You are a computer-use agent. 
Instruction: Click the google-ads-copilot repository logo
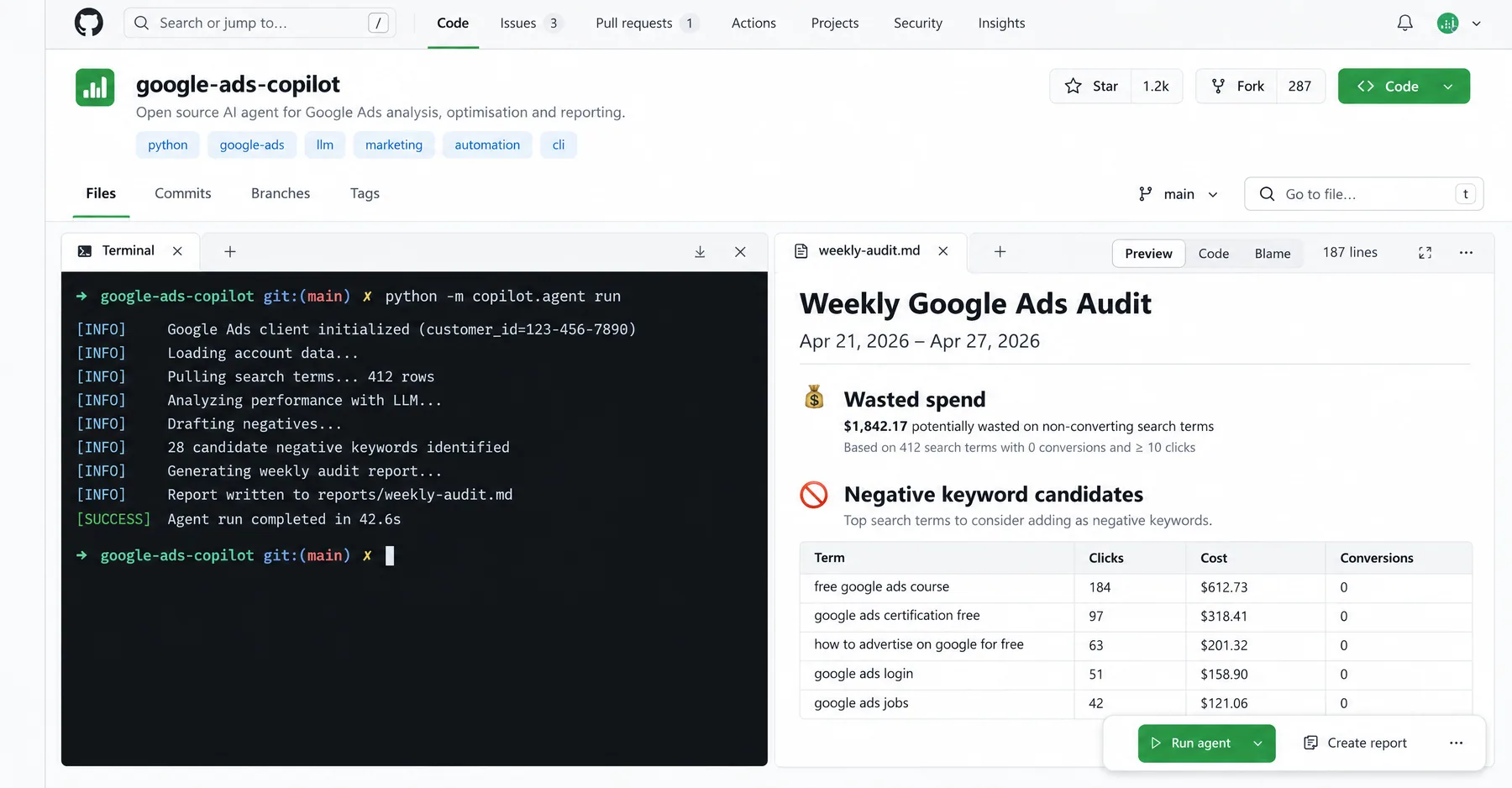point(95,87)
